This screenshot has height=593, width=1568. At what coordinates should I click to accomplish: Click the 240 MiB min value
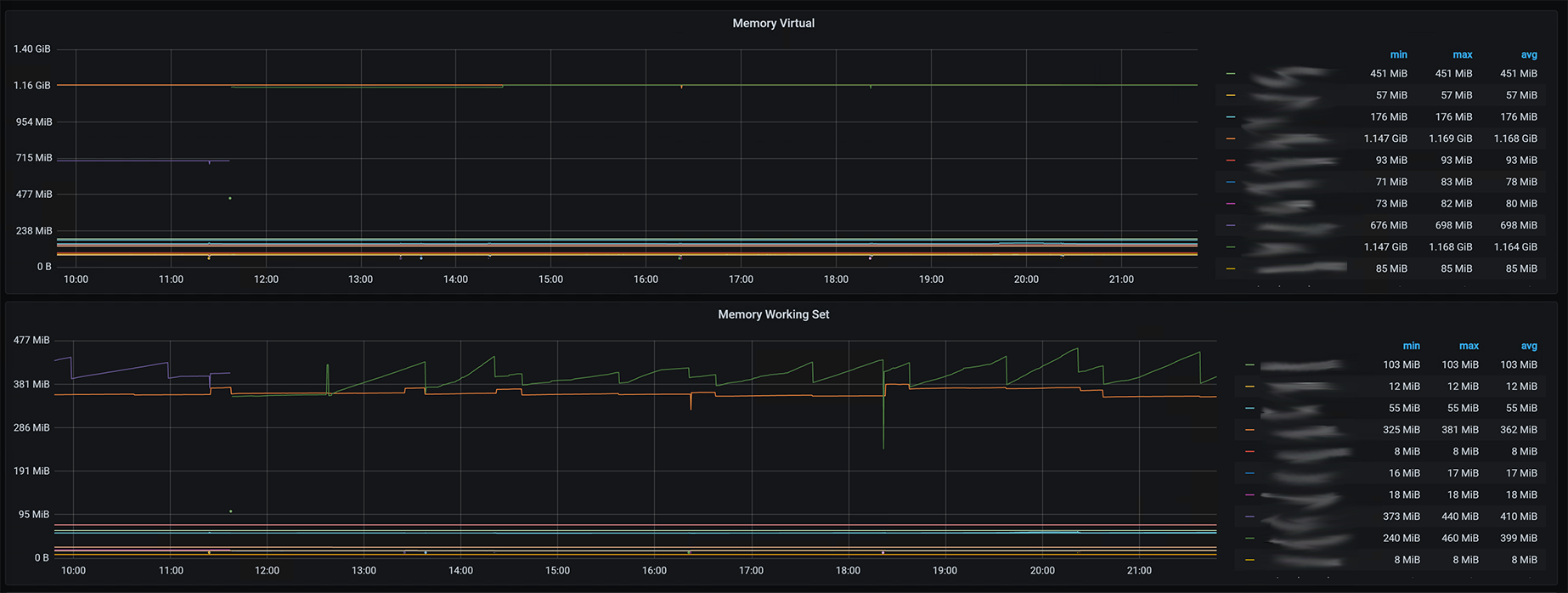point(1402,538)
